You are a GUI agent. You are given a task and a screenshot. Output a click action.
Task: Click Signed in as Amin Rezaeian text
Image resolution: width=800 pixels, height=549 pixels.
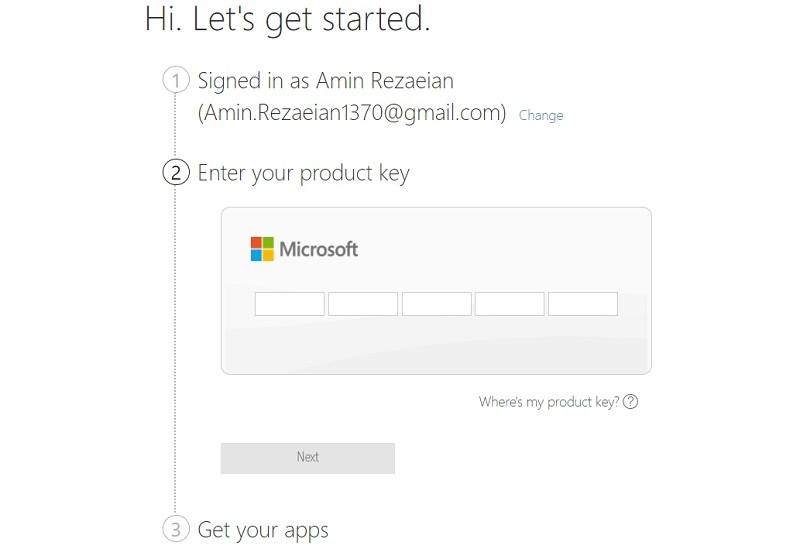pos(325,81)
